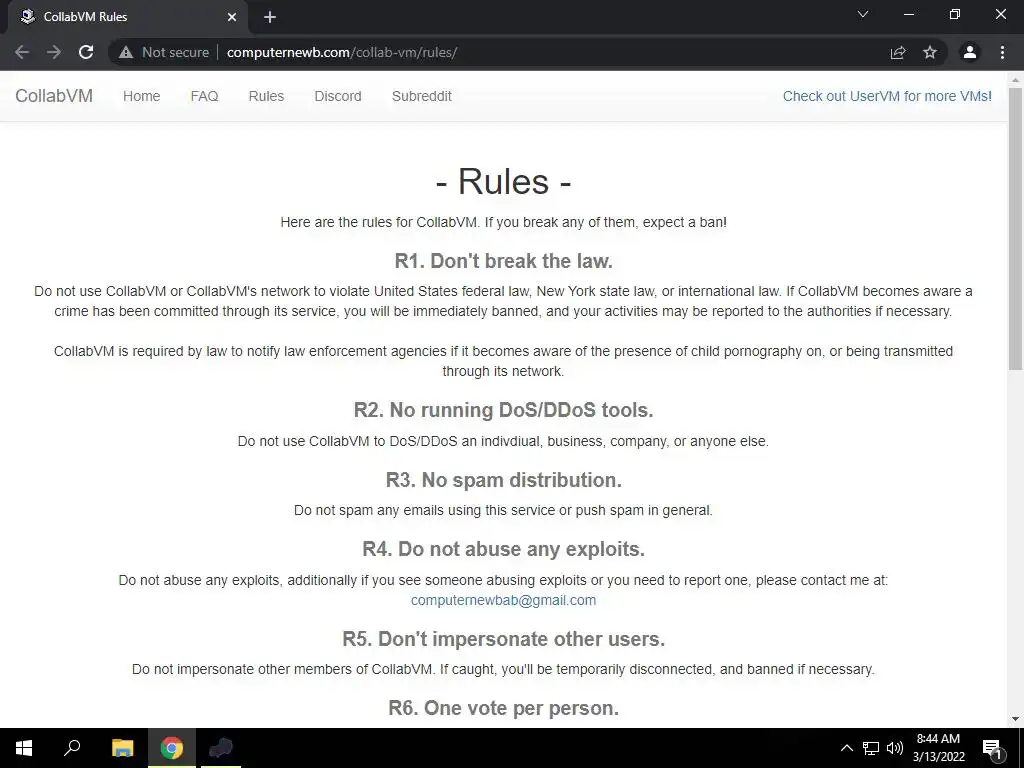Open the Chrome profile icon
1024x768 pixels.
[970, 52]
